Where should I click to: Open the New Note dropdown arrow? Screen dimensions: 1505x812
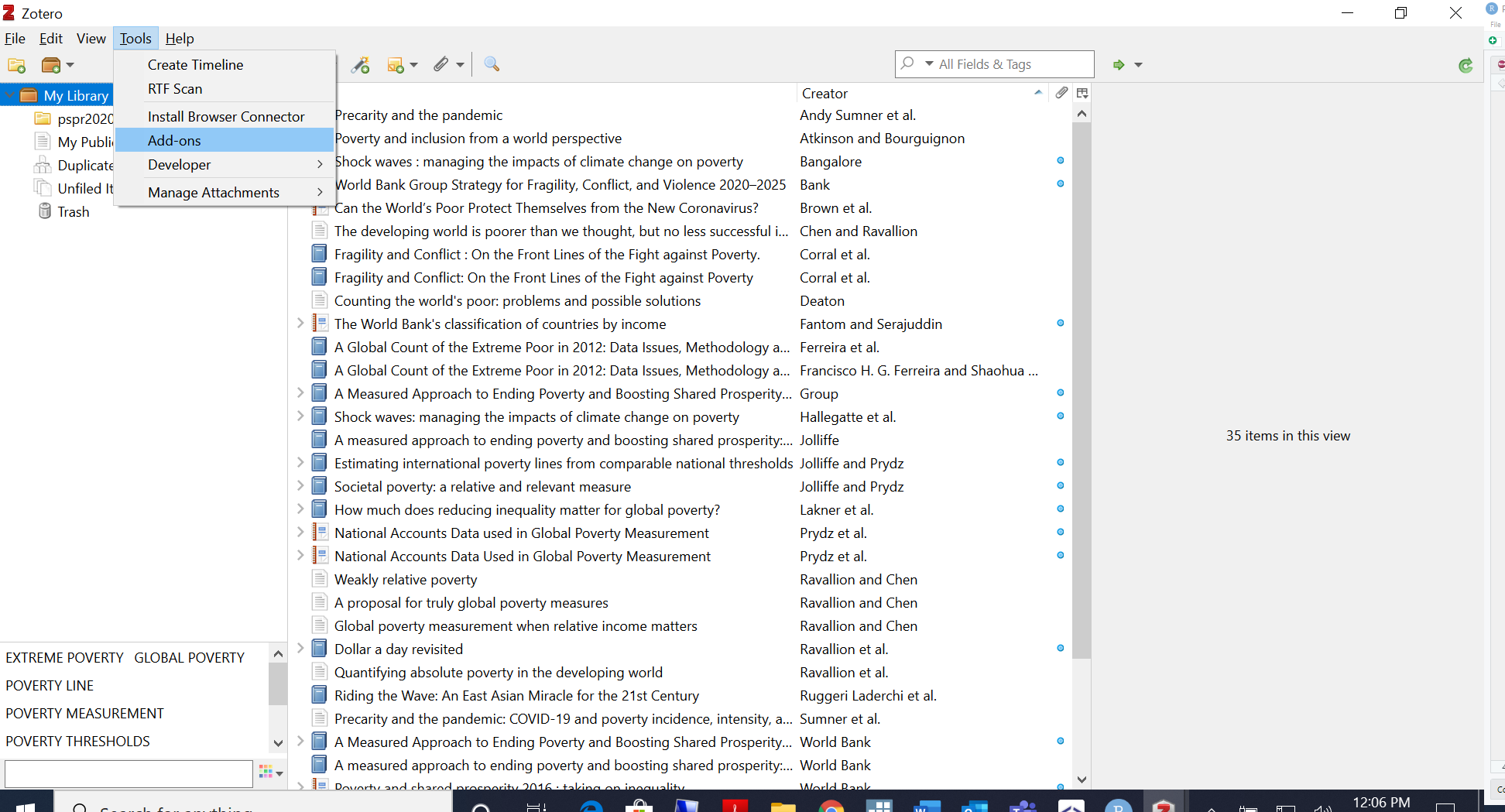(x=414, y=65)
